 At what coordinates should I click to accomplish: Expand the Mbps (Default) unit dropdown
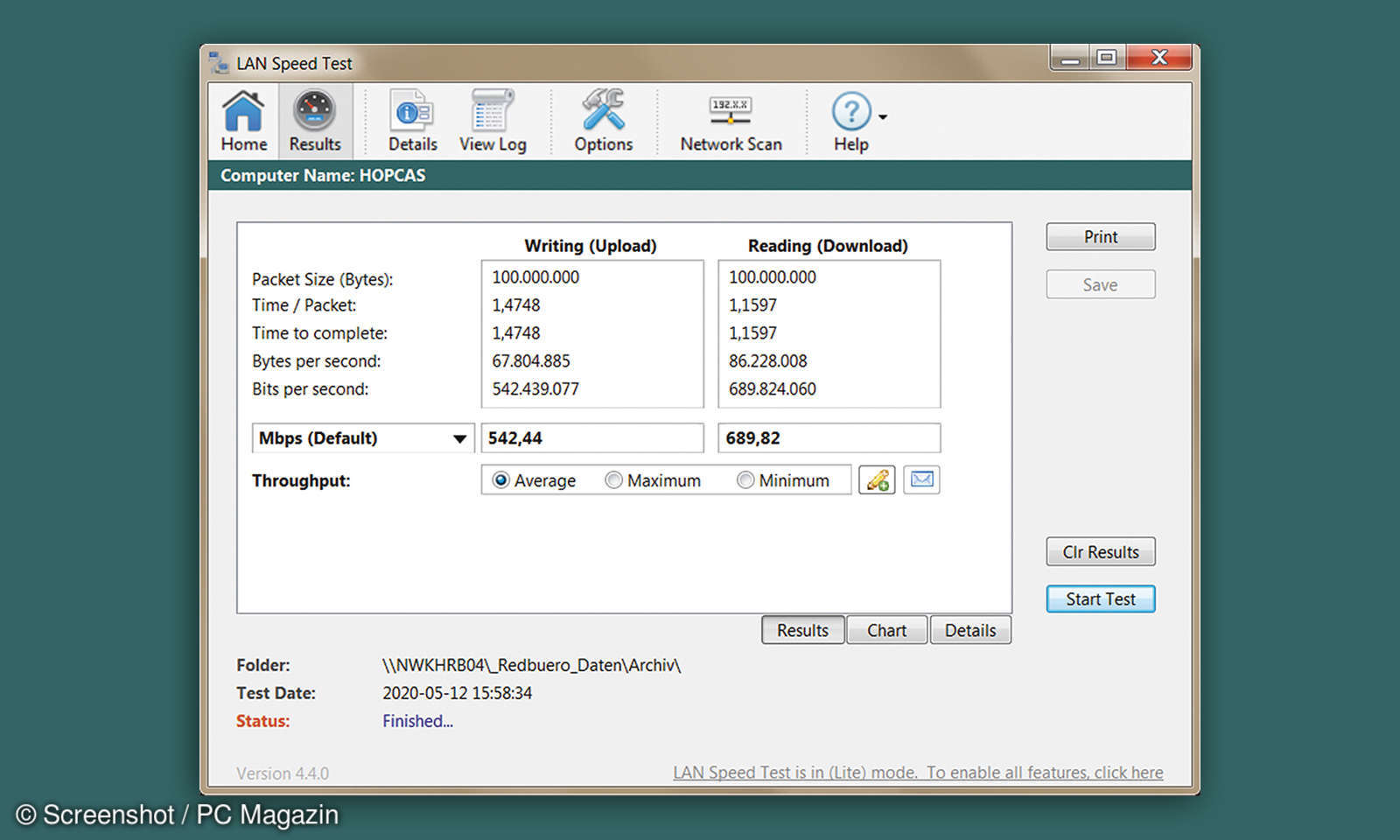pyautogui.click(x=458, y=438)
